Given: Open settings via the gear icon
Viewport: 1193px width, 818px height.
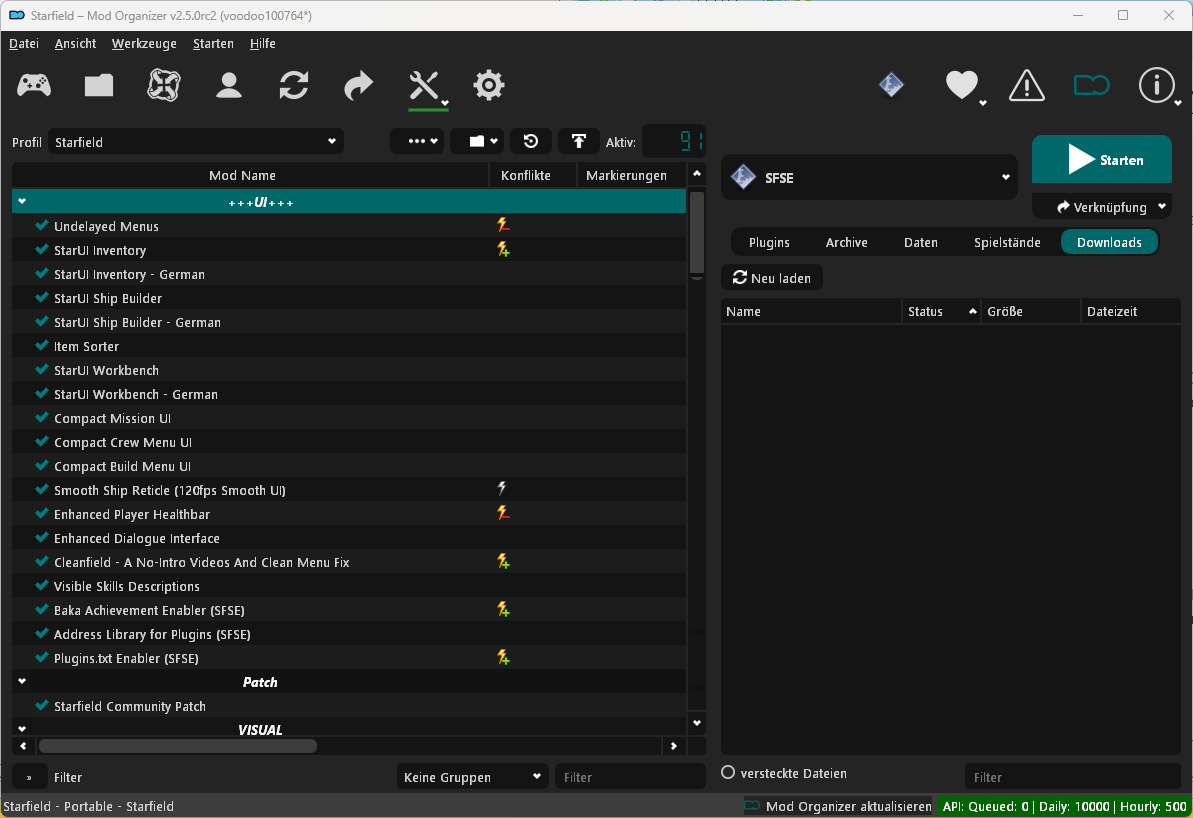Looking at the screenshot, I should click(x=488, y=85).
